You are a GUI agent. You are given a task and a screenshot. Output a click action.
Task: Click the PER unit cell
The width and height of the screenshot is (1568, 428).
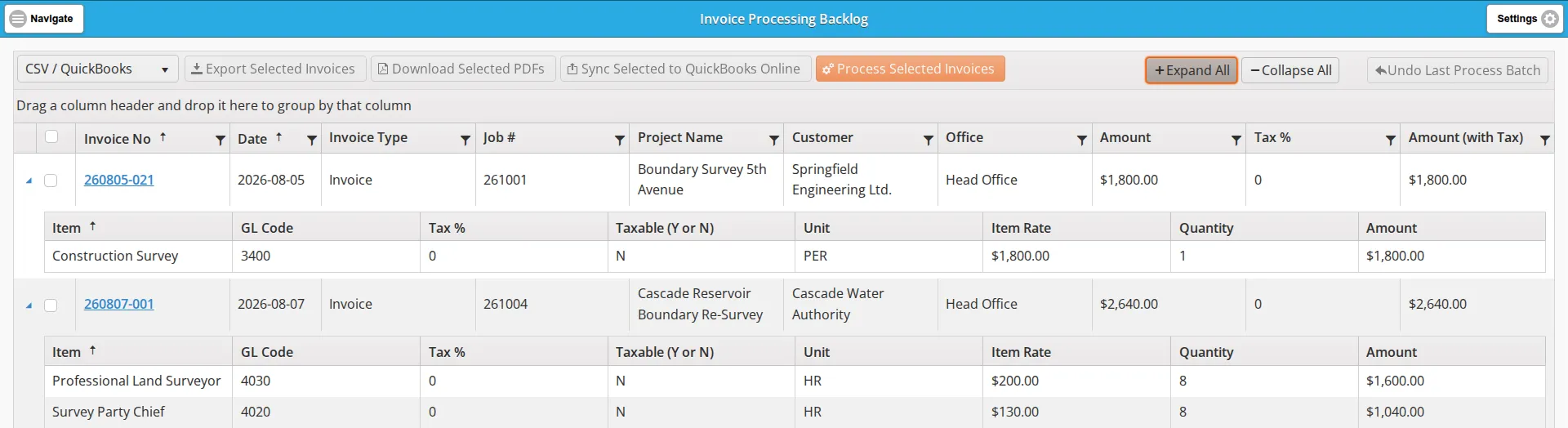click(x=889, y=256)
